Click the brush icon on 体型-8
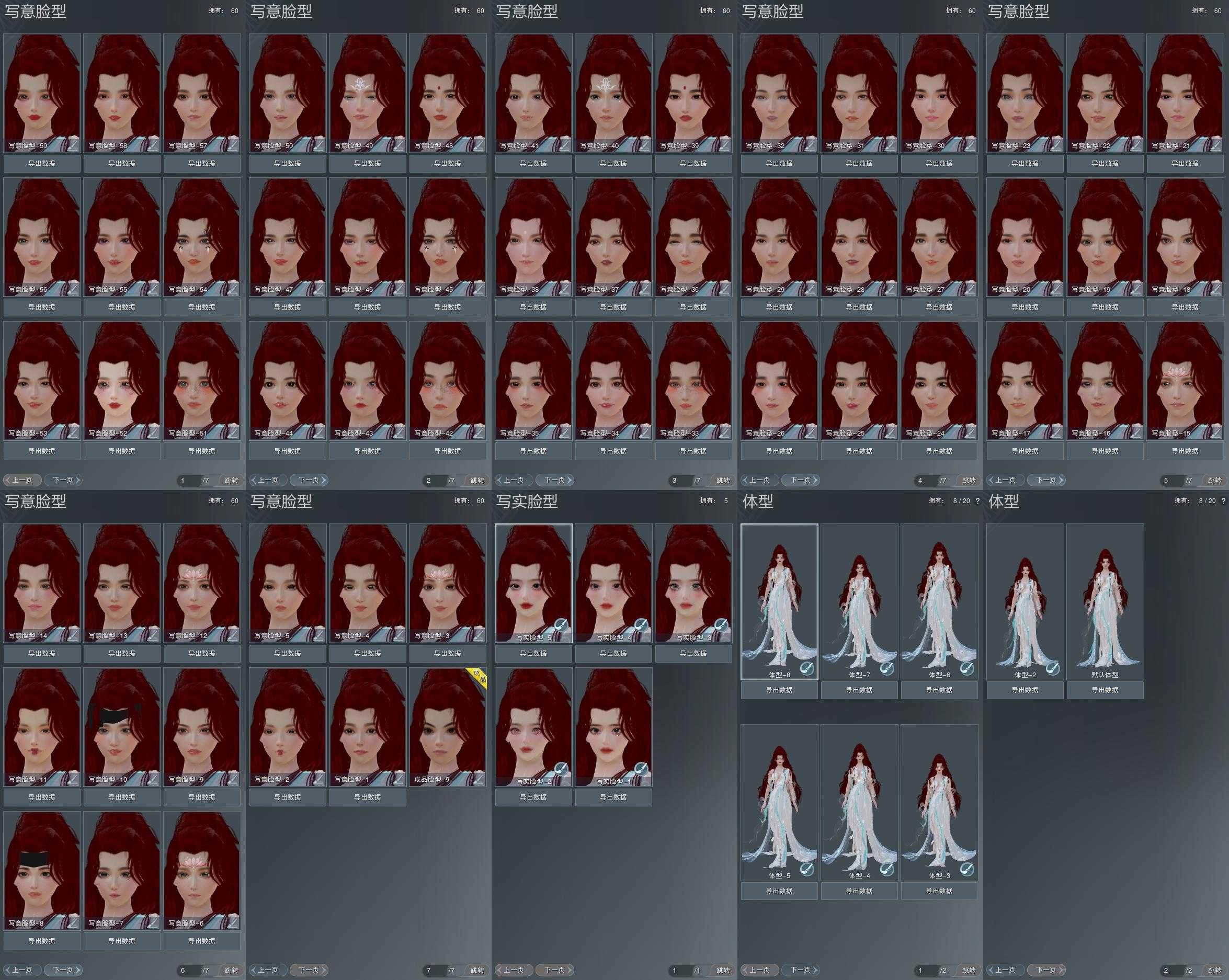The image size is (1229, 980). point(807,668)
